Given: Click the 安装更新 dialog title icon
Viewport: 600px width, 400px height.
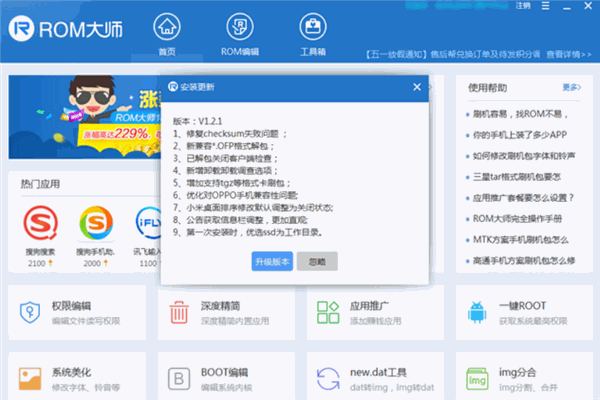Looking at the screenshot, I should pos(173,87).
